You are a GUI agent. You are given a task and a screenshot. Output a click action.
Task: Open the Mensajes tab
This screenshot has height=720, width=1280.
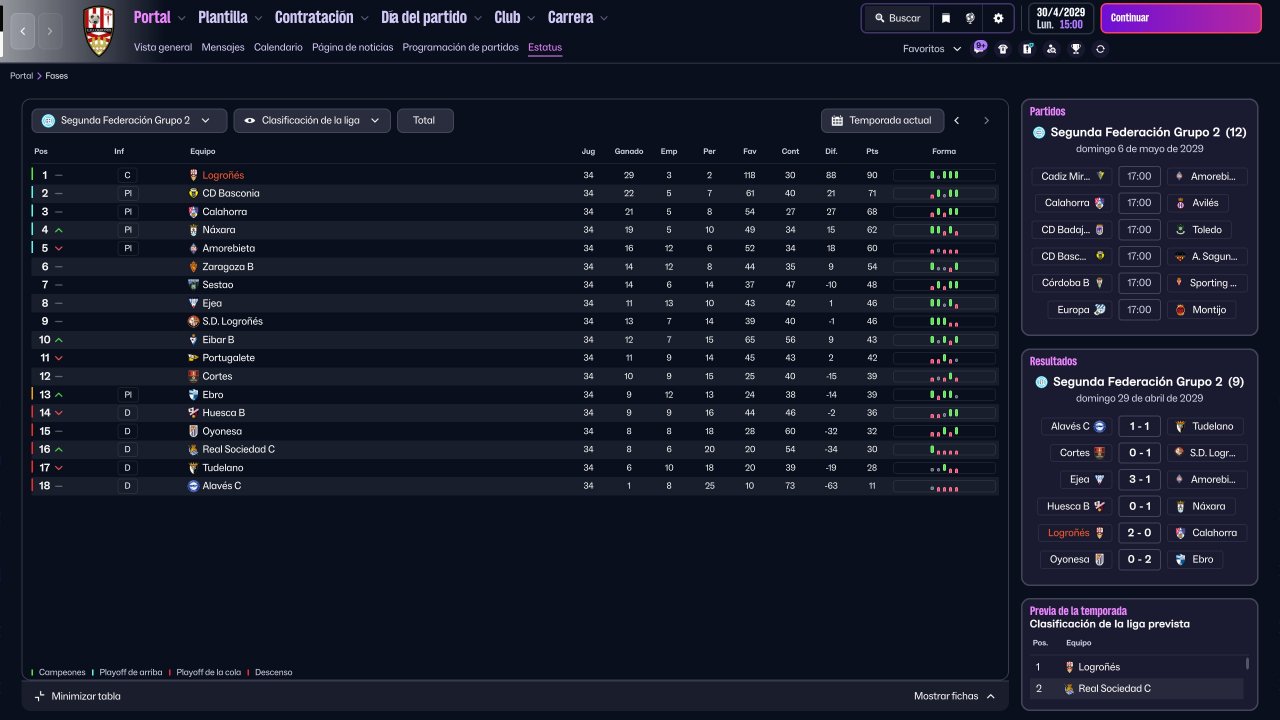click(x=223, y=47)
